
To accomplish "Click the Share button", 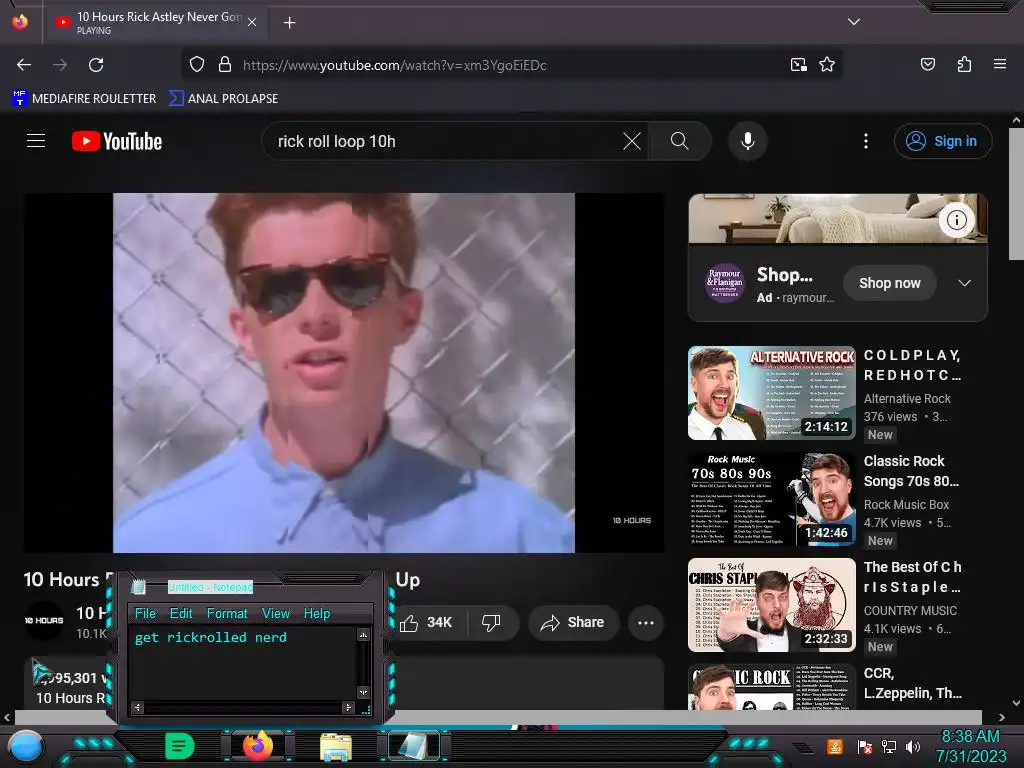I will click(x=573, y=622).
